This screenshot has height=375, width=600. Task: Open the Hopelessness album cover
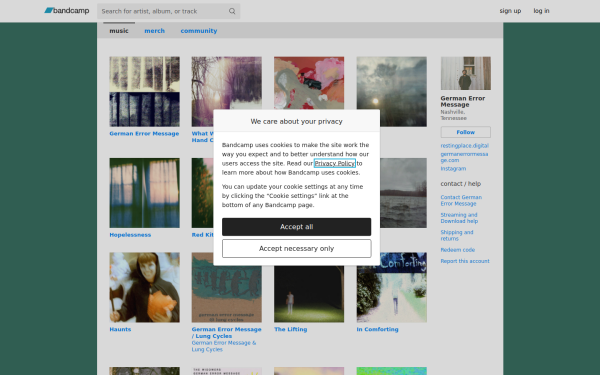point(145,193)
